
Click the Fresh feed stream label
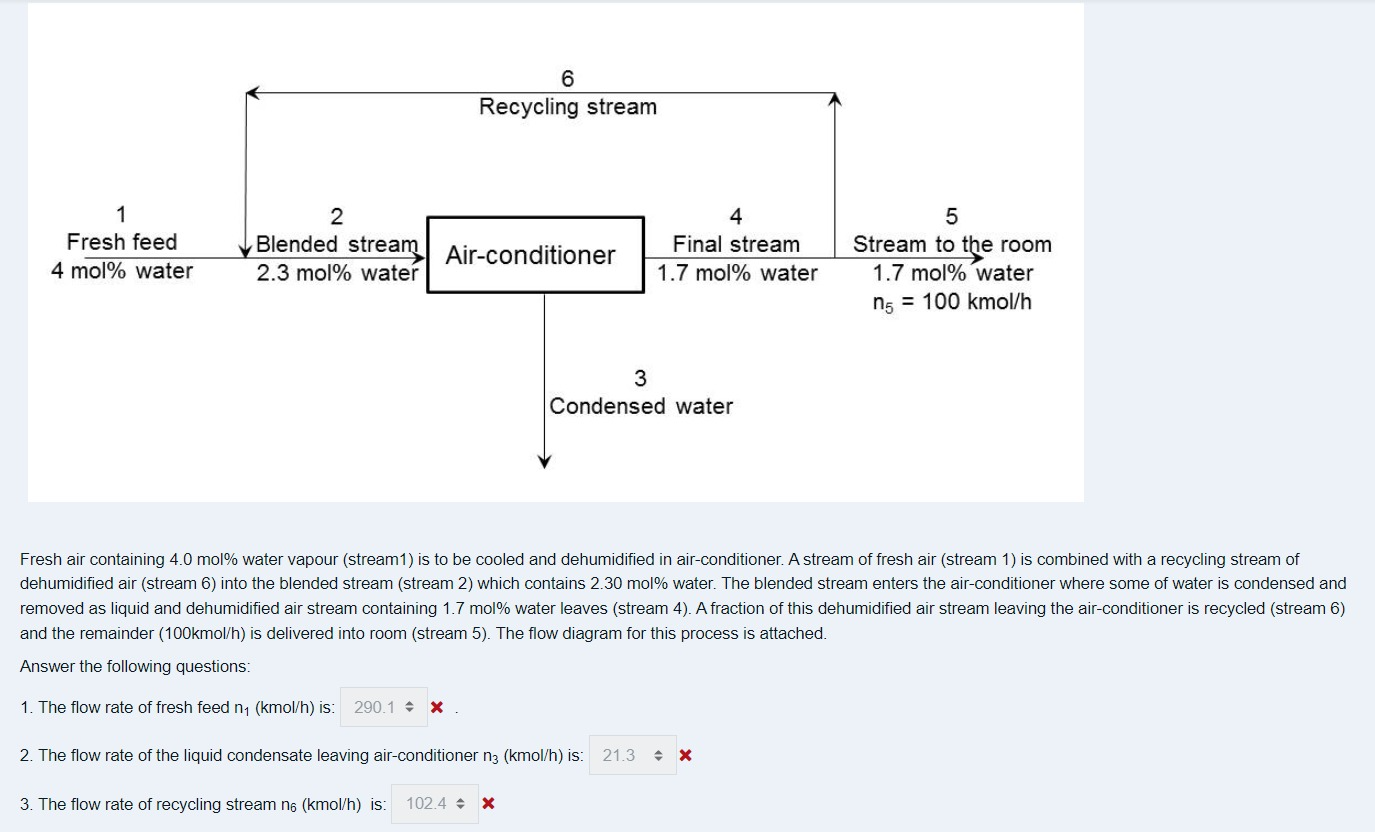[x=121, y=242]
